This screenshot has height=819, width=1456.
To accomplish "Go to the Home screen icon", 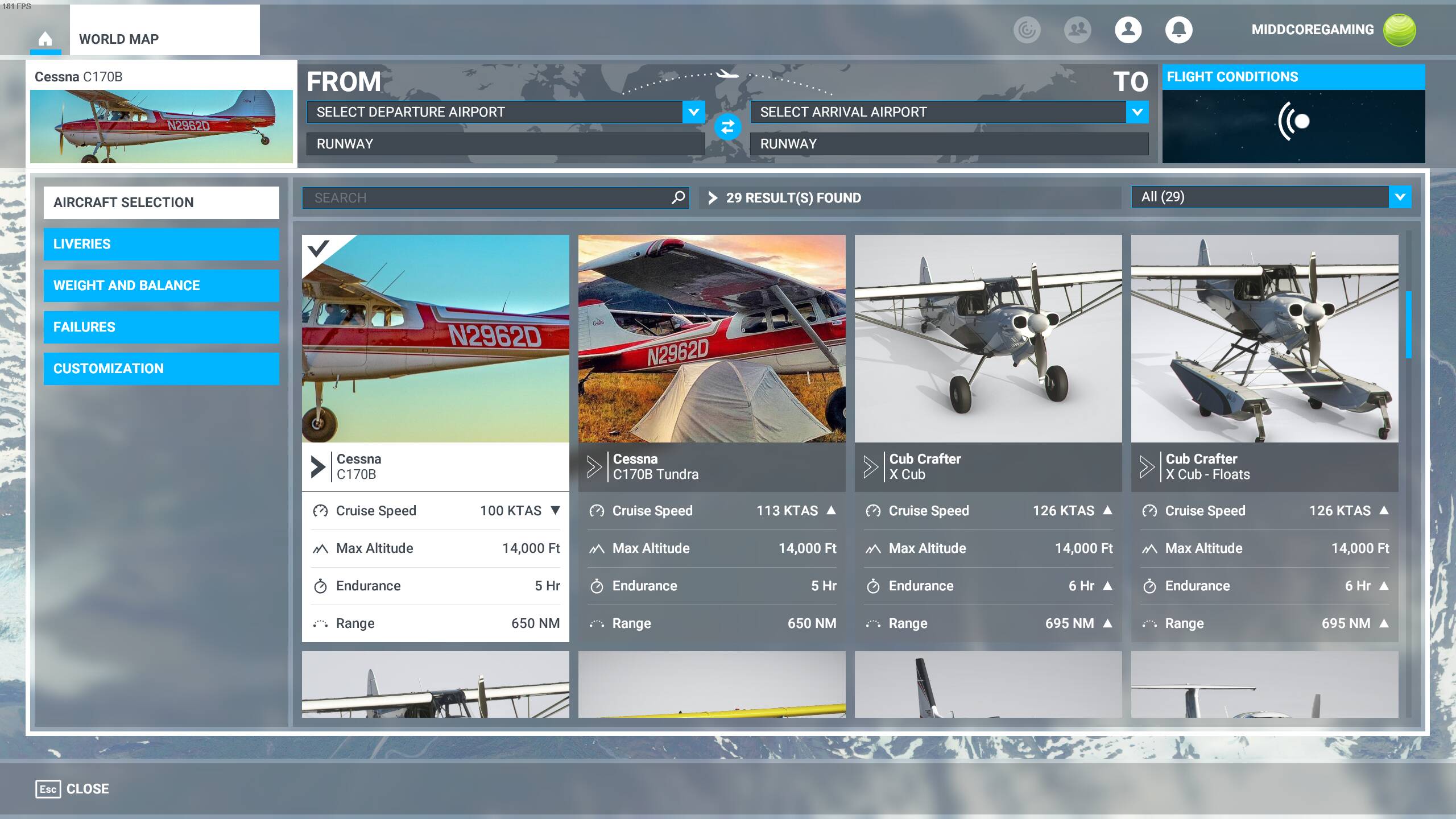I will [x=45, y=39].
